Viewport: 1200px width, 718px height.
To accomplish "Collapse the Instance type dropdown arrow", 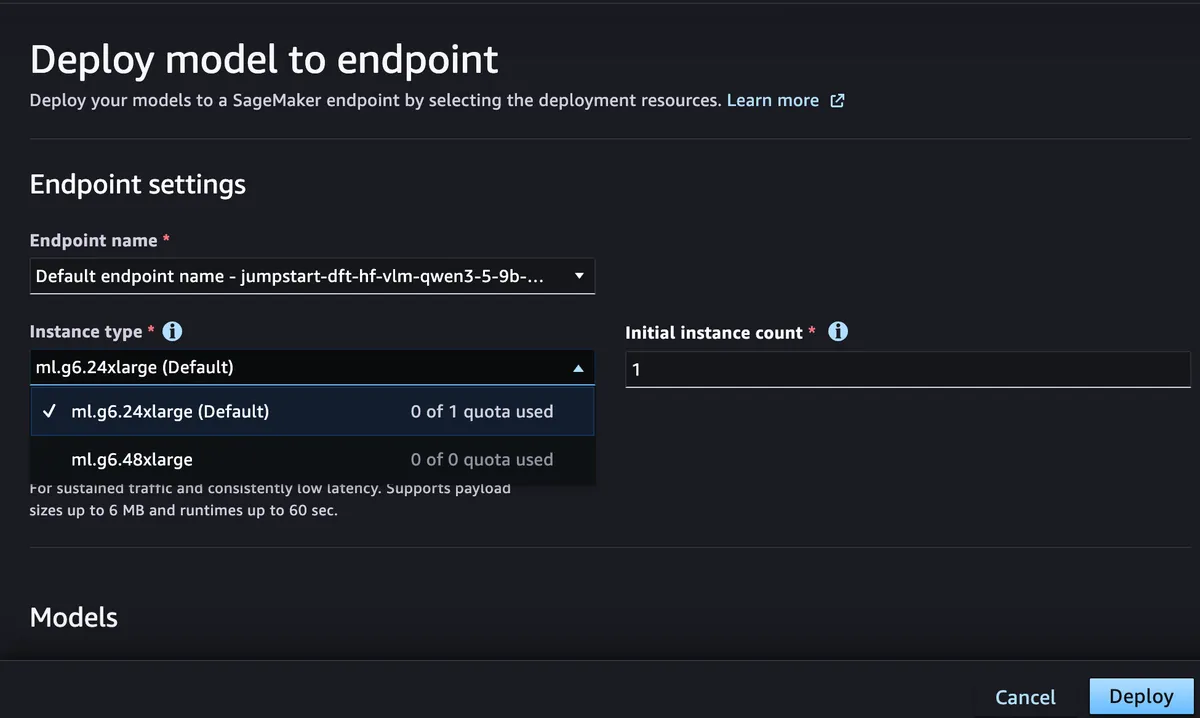I will pos(578,368).
